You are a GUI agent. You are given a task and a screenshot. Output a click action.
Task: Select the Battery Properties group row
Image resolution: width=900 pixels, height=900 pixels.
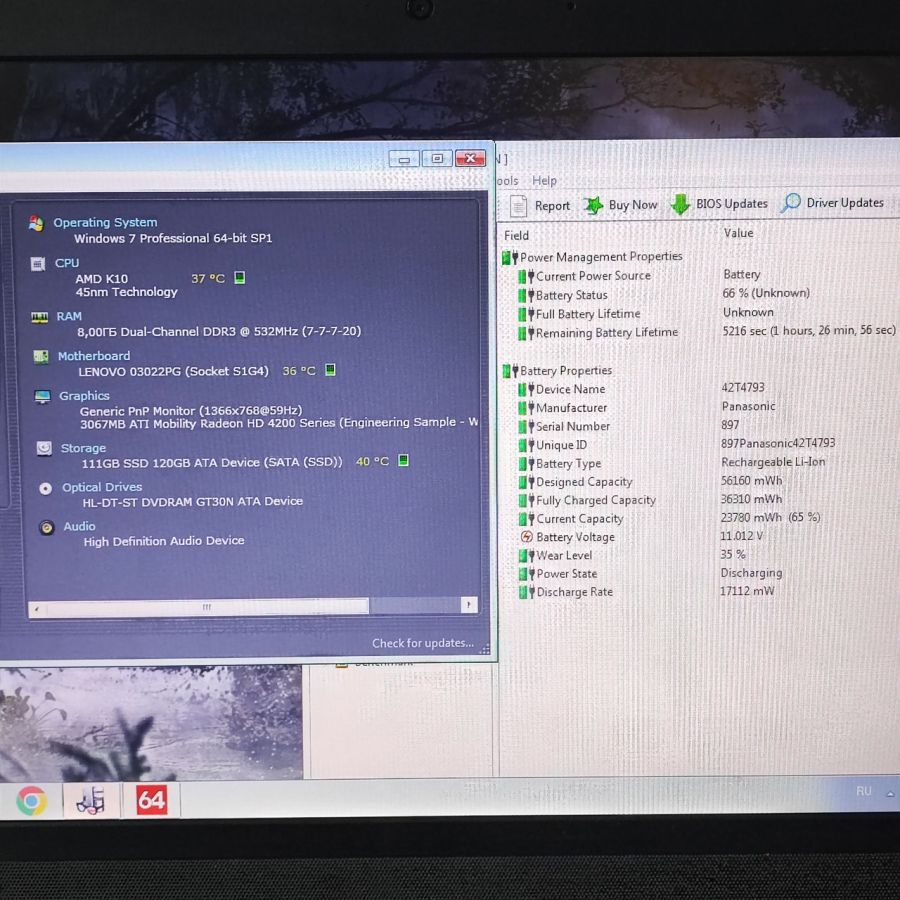(557, 371)
